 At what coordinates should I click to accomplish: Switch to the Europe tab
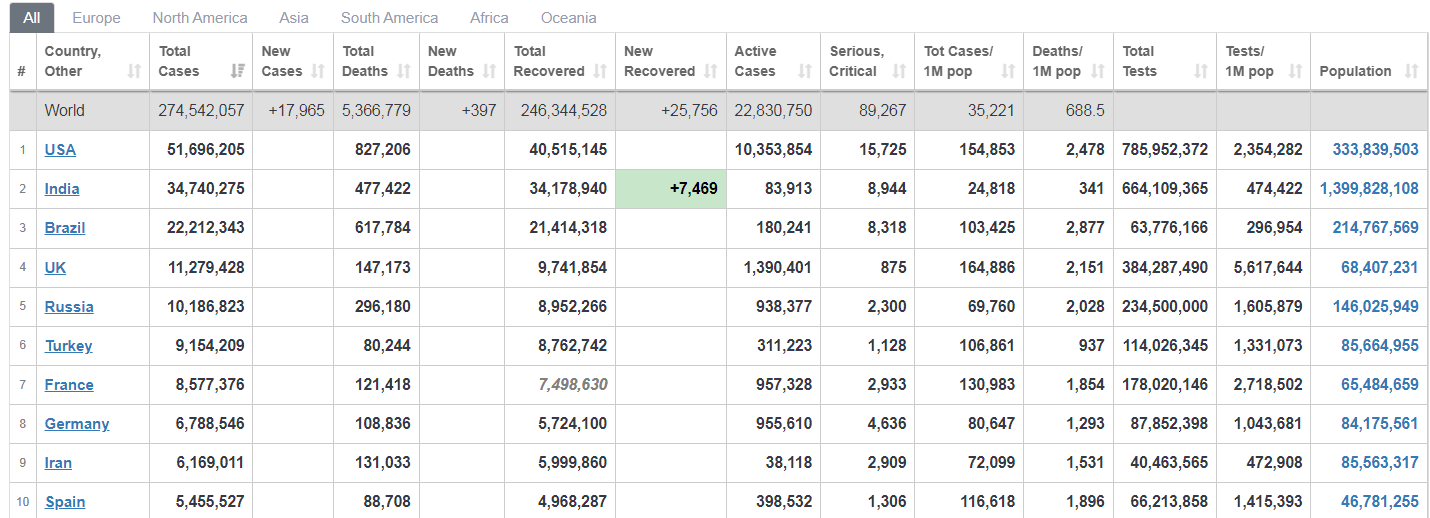click(97, 18)
